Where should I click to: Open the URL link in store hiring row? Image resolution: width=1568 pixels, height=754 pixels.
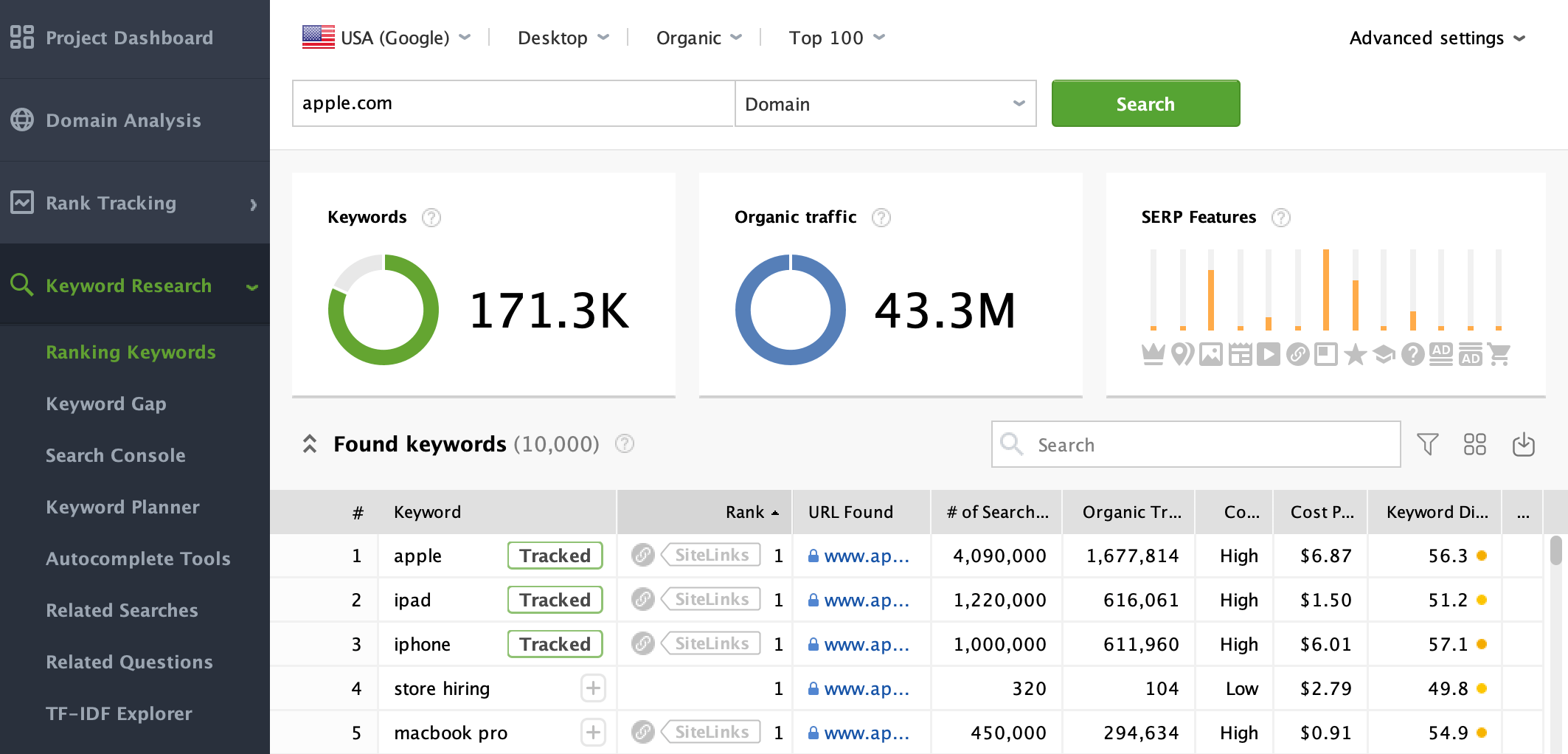(865, 689)
